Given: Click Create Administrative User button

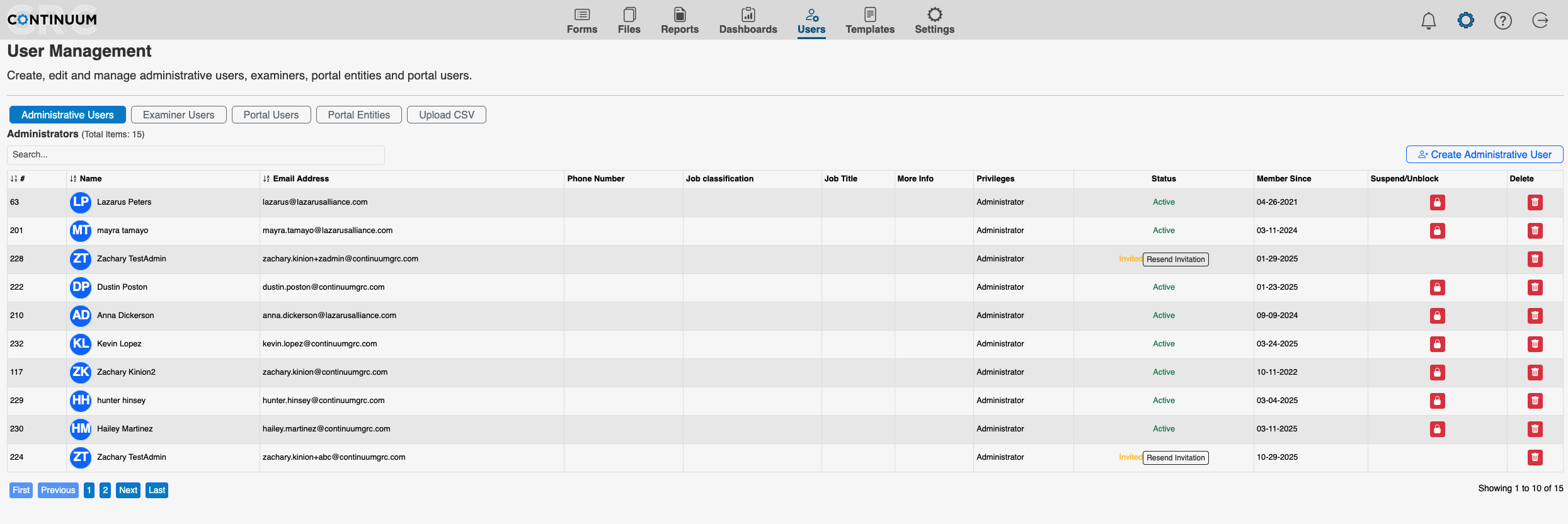Looking at the screenshot, I should coord(1484,154).
